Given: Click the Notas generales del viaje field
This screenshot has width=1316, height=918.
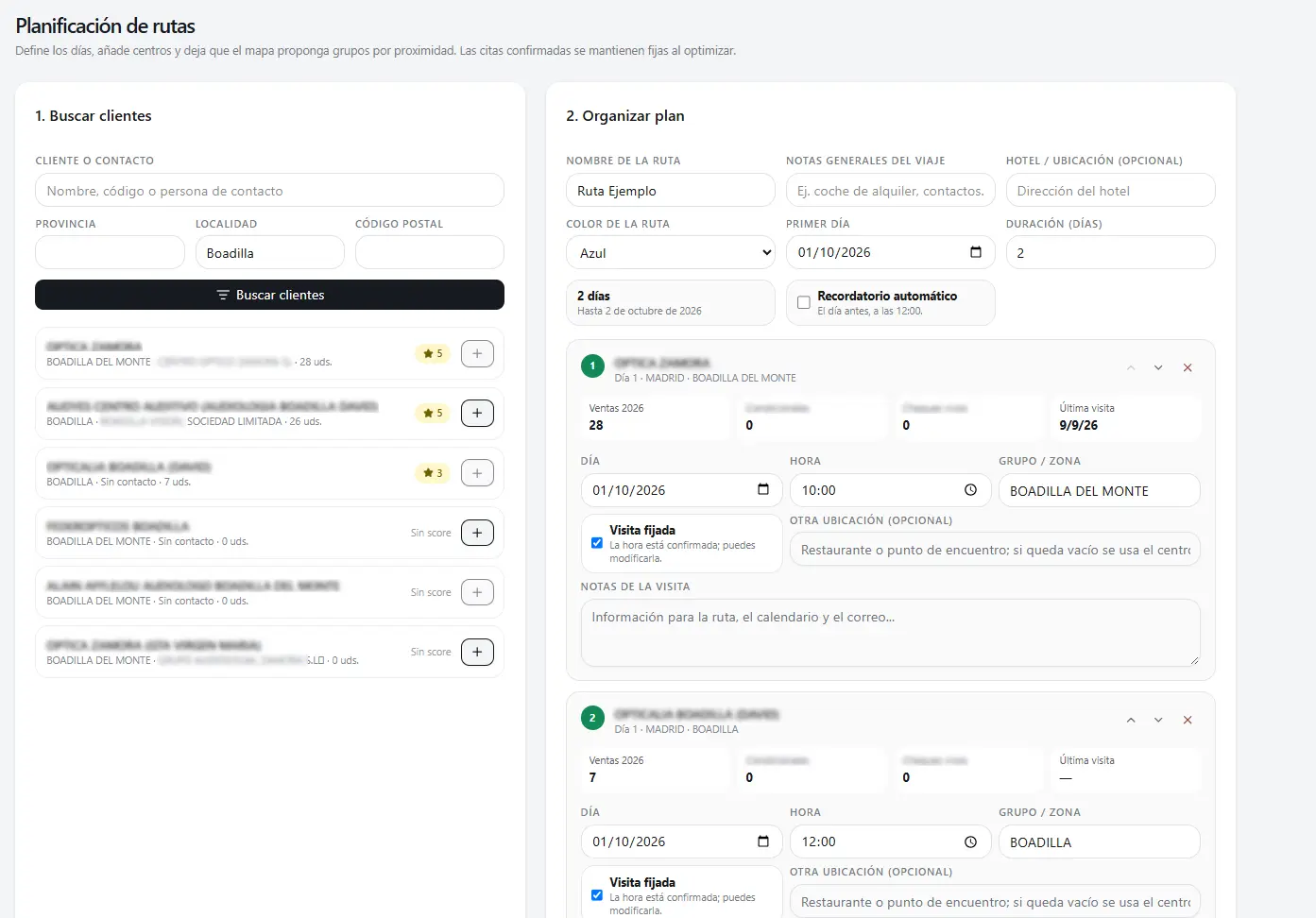Looking at the screenshot, I should click(891, 190).
